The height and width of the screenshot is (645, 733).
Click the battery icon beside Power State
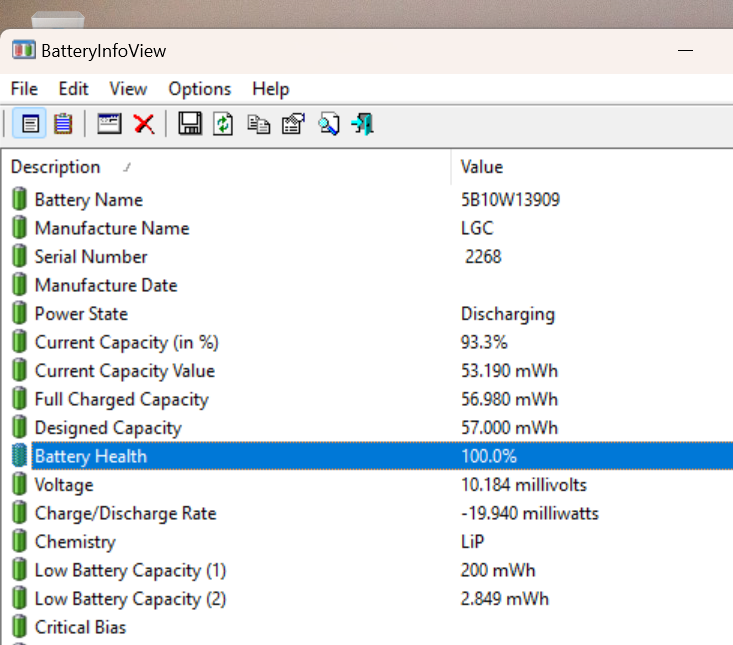[20, 313]
